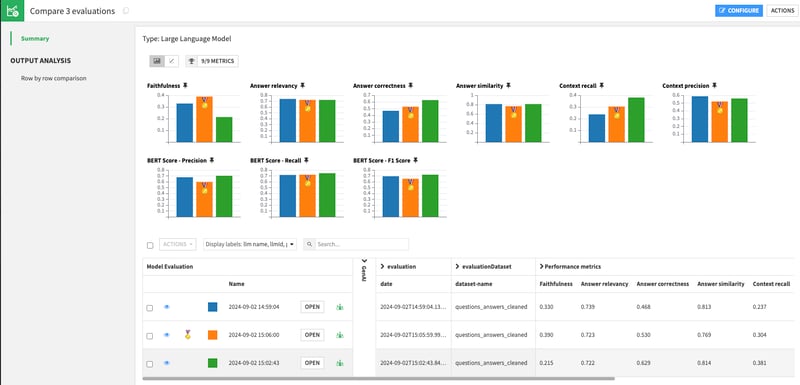Click the blue CONFIGURE button

tap(739, 11)
